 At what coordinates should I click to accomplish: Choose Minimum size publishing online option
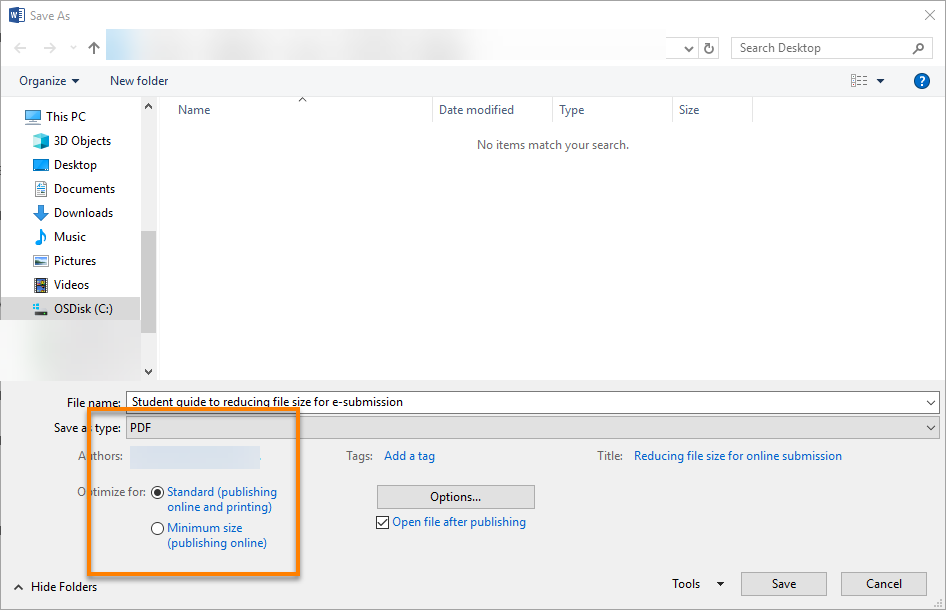pyautogui.click(x=158, y=528)
